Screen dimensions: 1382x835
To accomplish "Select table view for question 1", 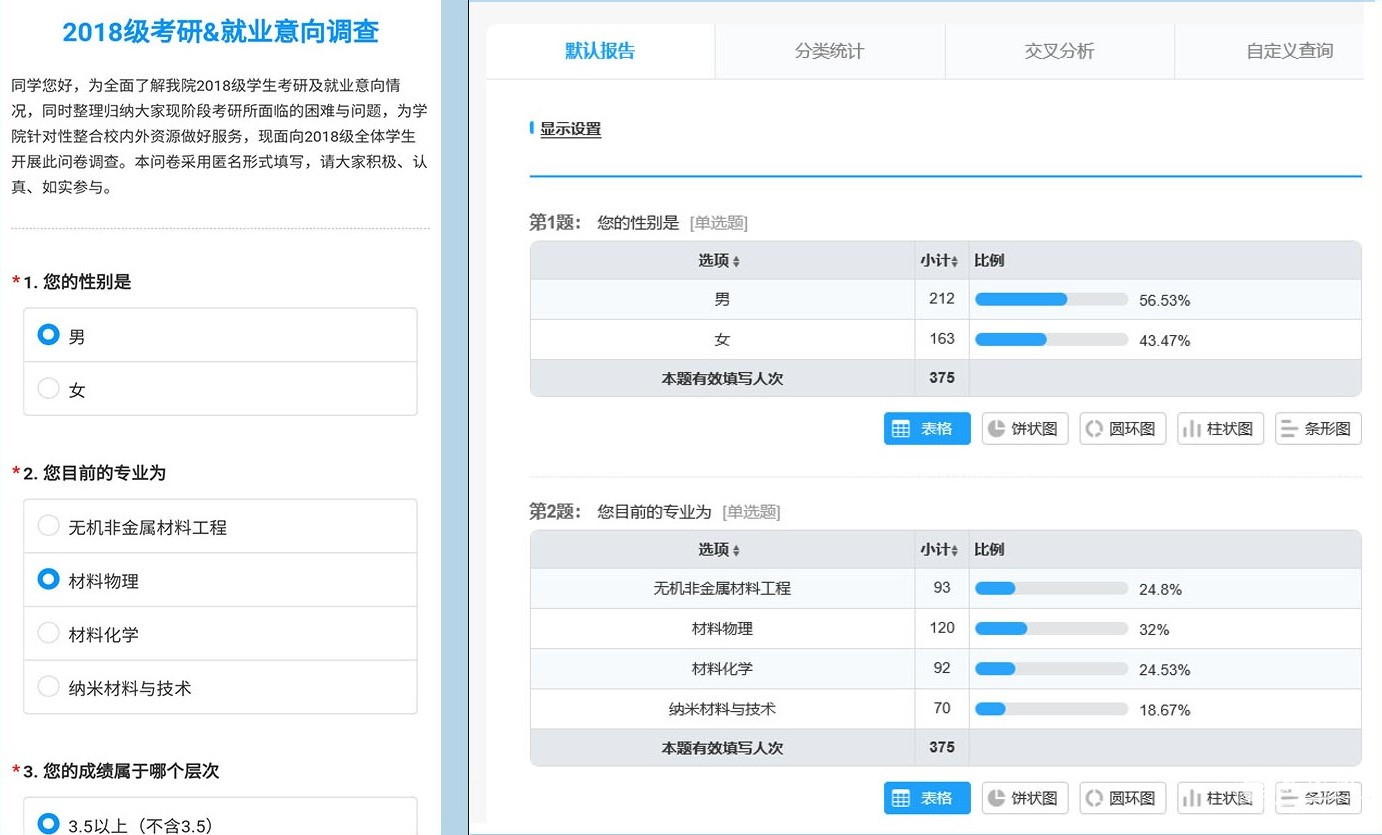I will pyautogui.click(x=926, y=429).
